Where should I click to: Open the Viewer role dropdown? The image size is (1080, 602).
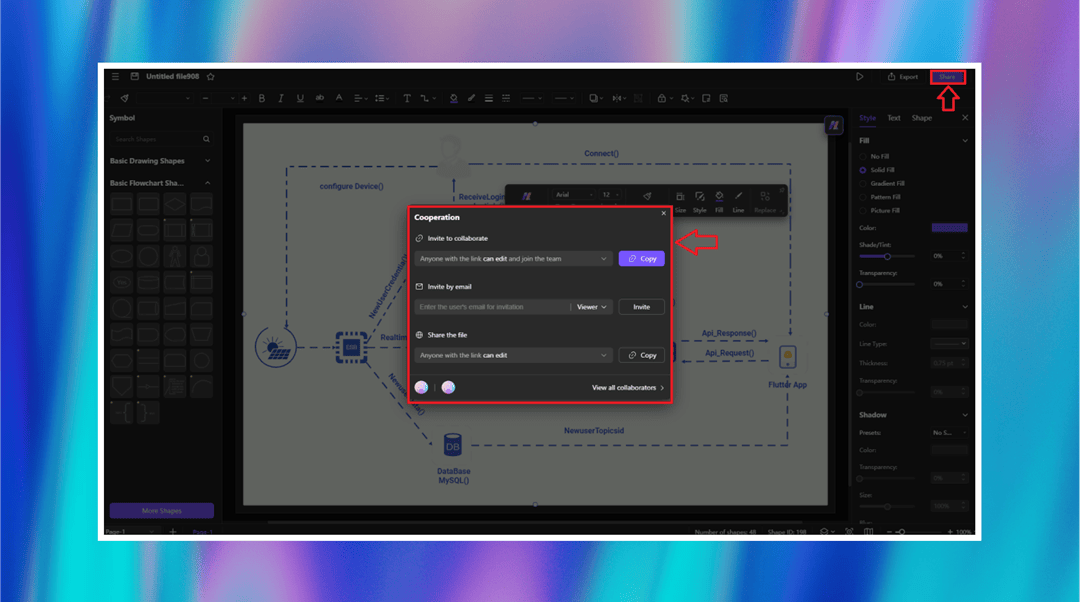point(592,307)
